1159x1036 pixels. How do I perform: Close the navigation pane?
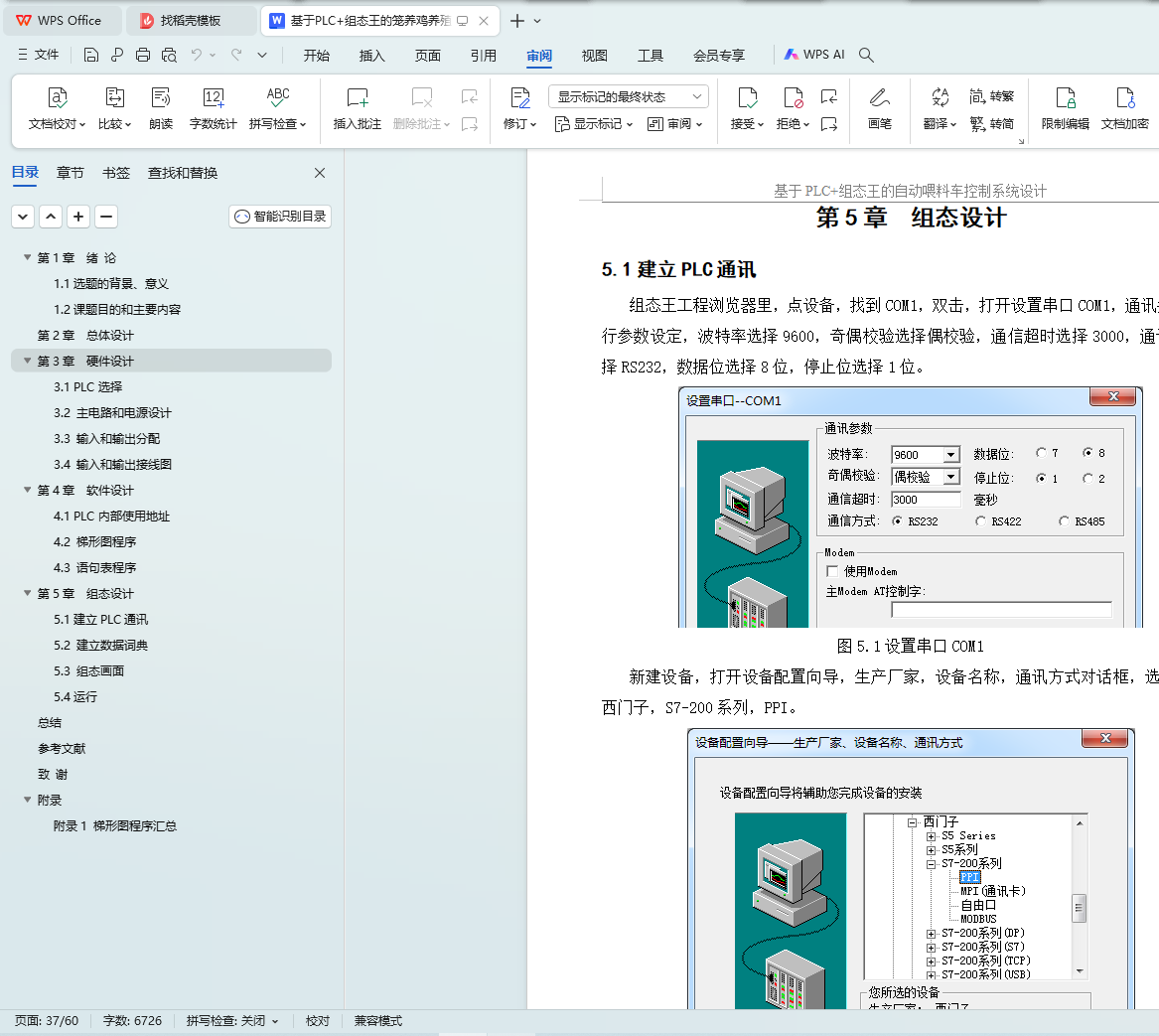(320, 173)
